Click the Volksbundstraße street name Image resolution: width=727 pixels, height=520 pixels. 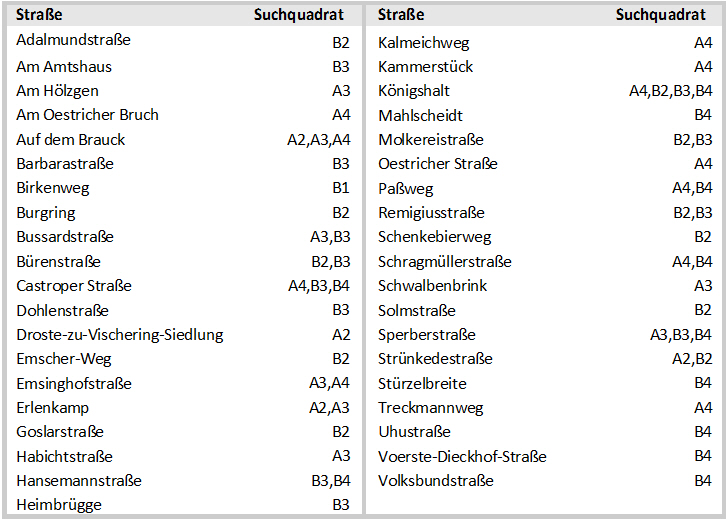click(x=435, y=481)
